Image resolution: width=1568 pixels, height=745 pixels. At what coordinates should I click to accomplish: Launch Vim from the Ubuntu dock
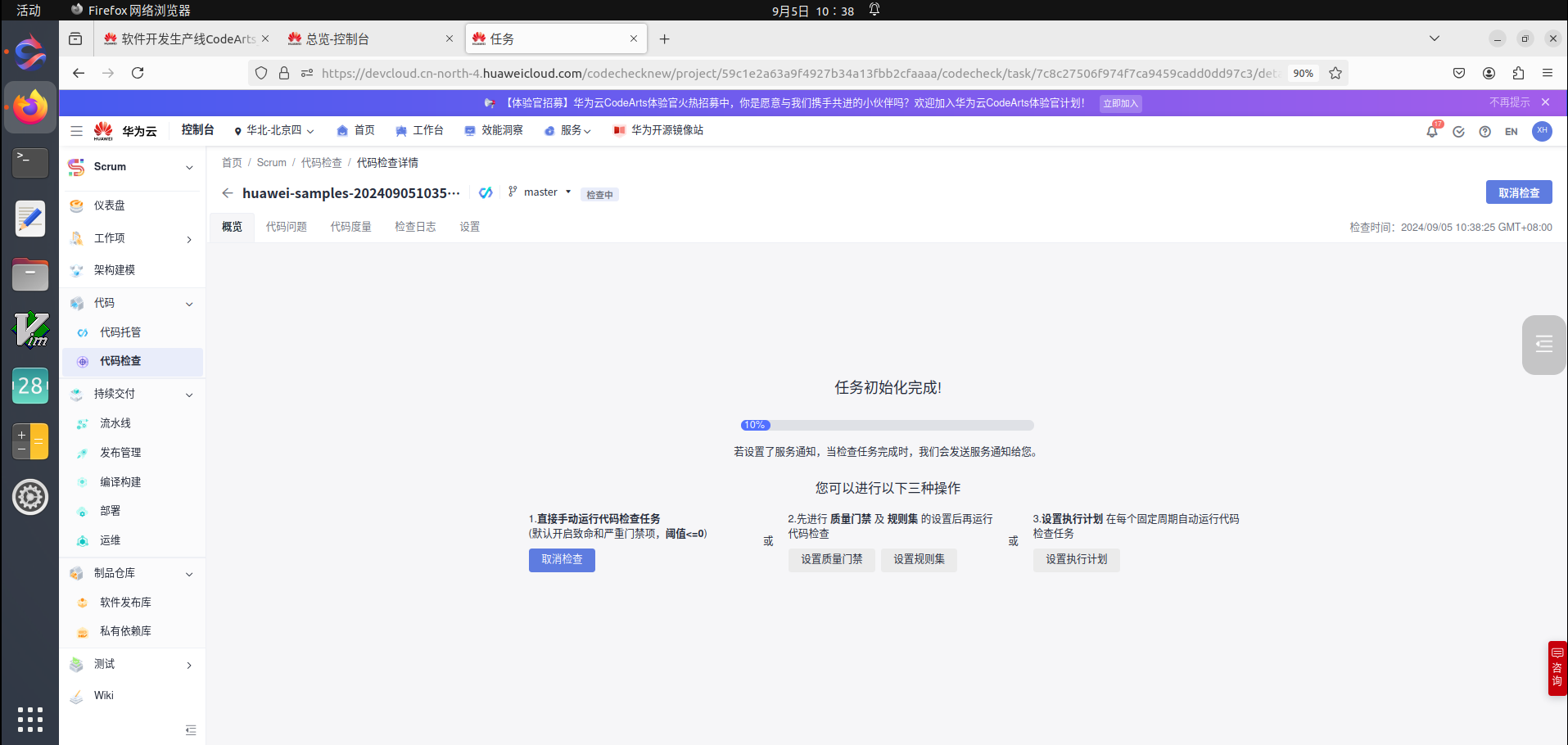pos(31,330)
